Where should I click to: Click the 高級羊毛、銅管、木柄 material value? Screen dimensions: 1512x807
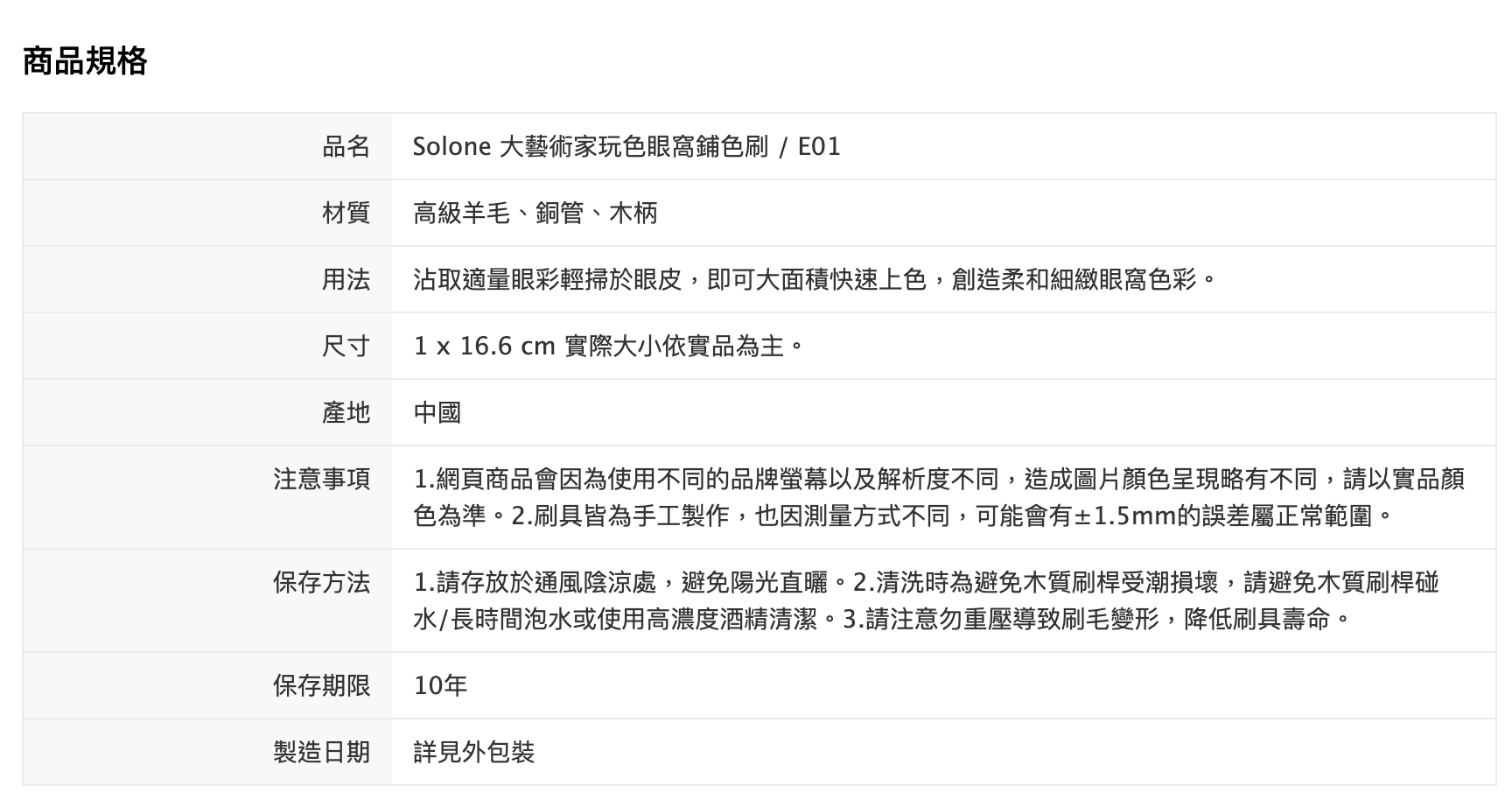click(535, 213)
